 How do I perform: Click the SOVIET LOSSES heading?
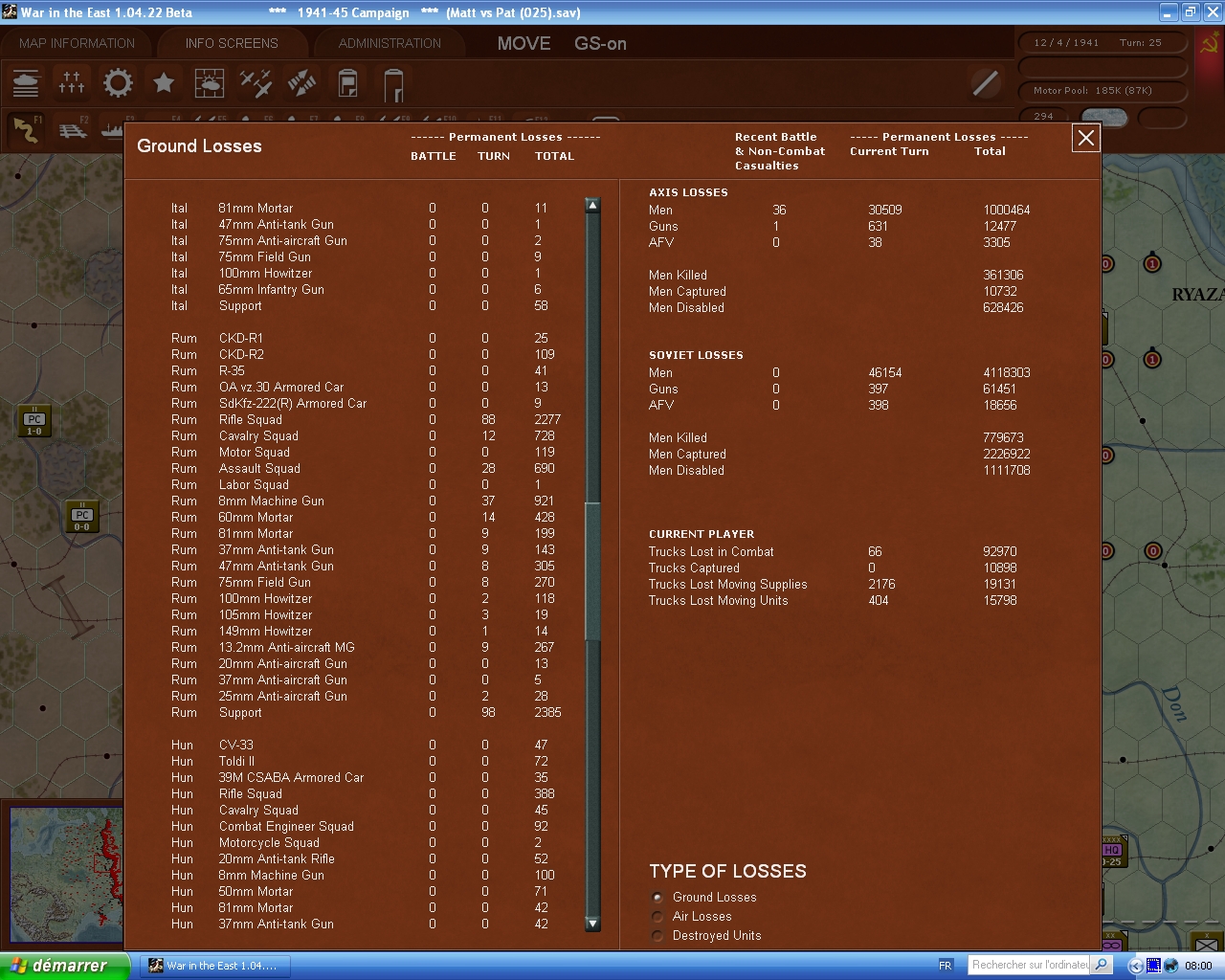(x=696, y=355)
